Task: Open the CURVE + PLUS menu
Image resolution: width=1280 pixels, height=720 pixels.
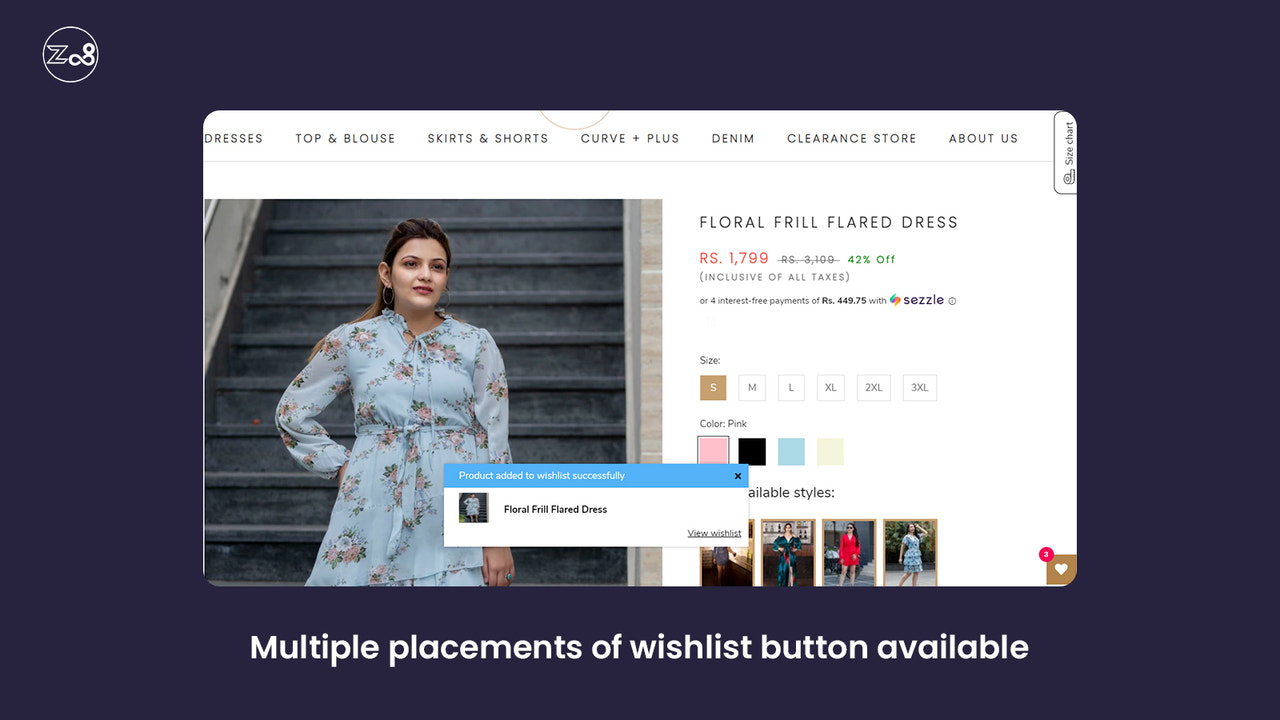Action: tap(630, 138)
